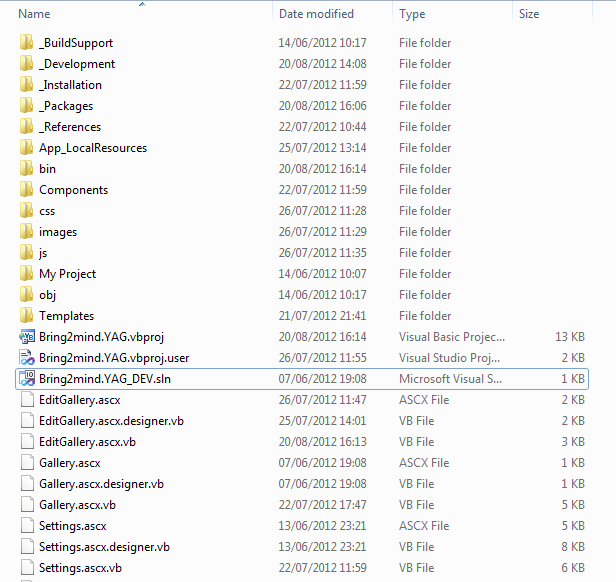
Task: Click the Bring2mind.YAG_DEV.sln solution icon
Action: coord(27,379)
